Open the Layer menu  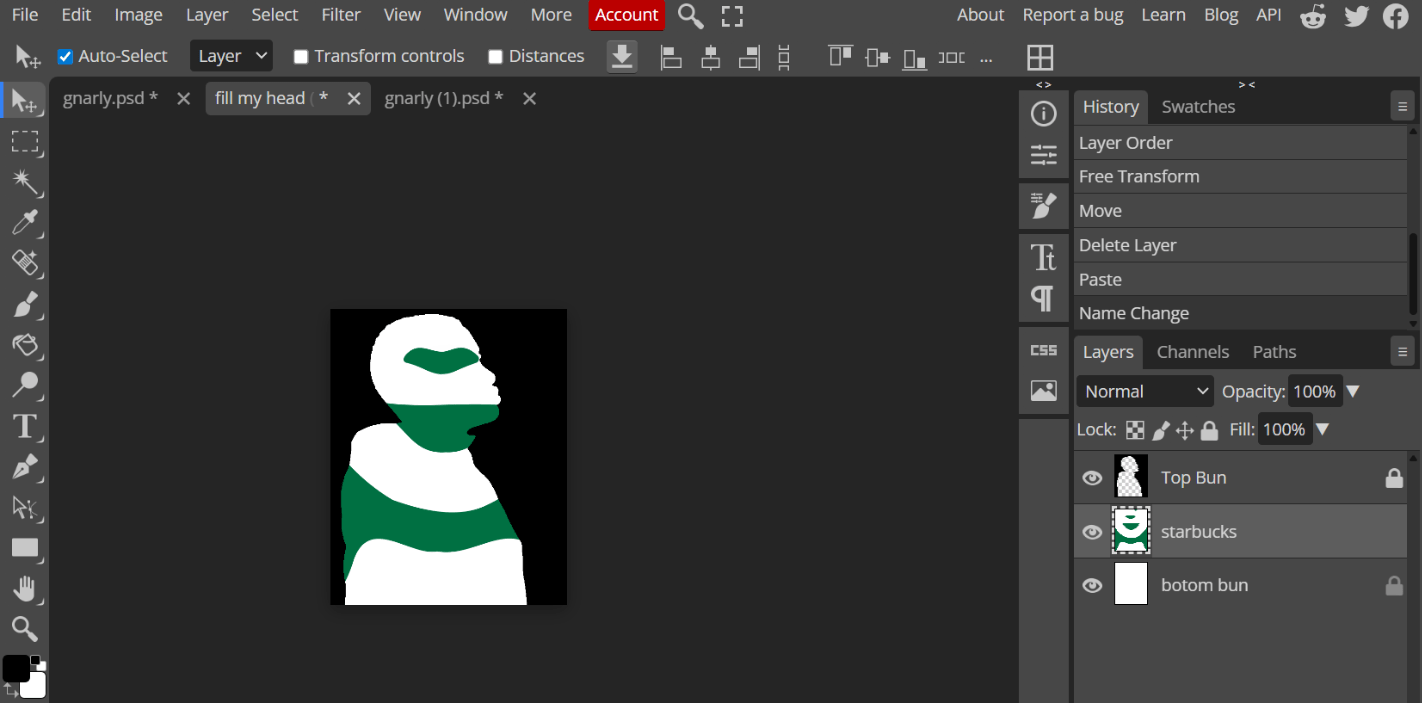click(x=207, y=15)
